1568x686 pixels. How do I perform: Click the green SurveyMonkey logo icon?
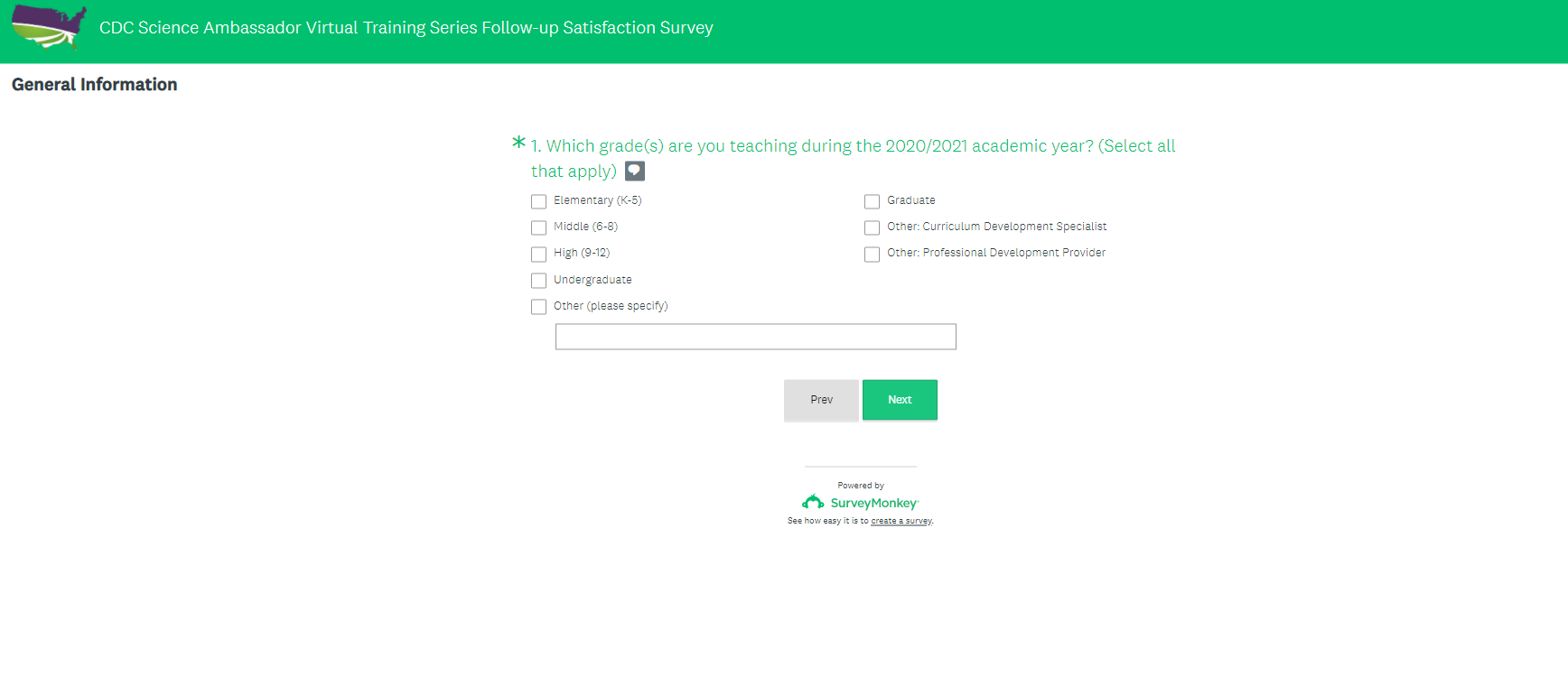[x=813, y=502]
